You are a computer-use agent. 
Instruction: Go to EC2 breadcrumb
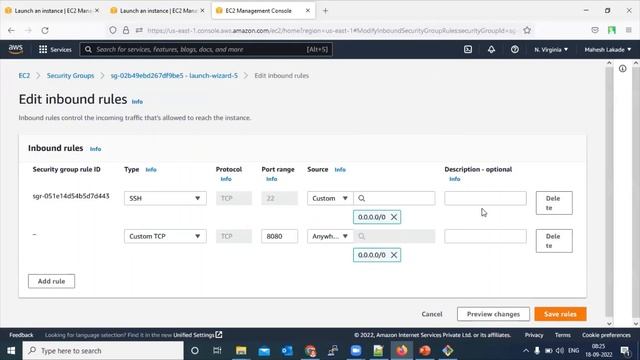click(24, 76)
